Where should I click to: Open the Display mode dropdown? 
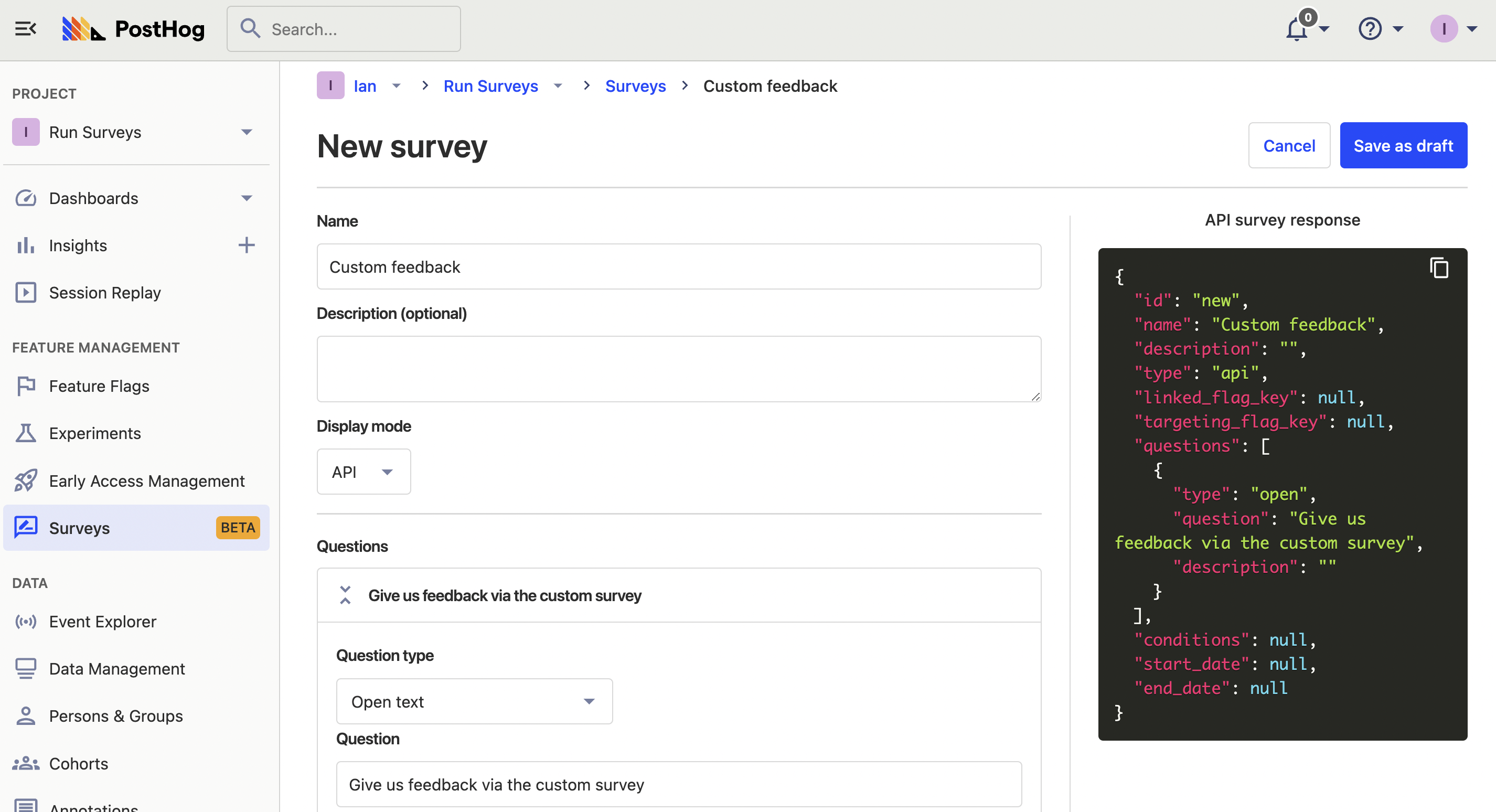364,471
